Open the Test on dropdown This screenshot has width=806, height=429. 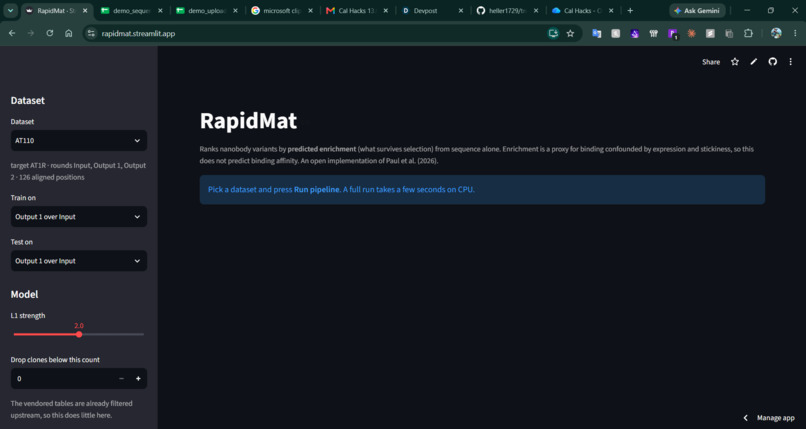79,261
